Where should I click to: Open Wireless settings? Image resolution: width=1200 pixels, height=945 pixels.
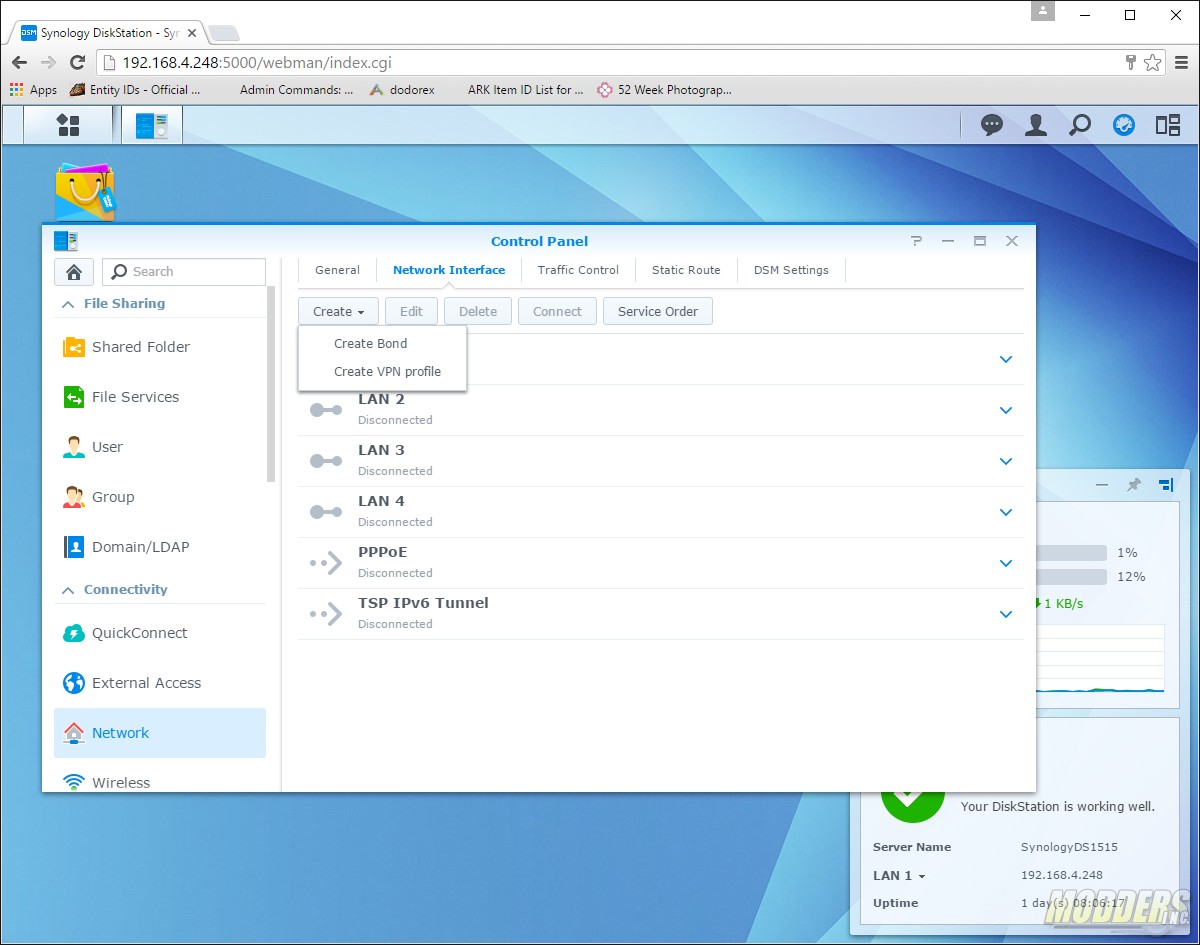tap(160, 782)
